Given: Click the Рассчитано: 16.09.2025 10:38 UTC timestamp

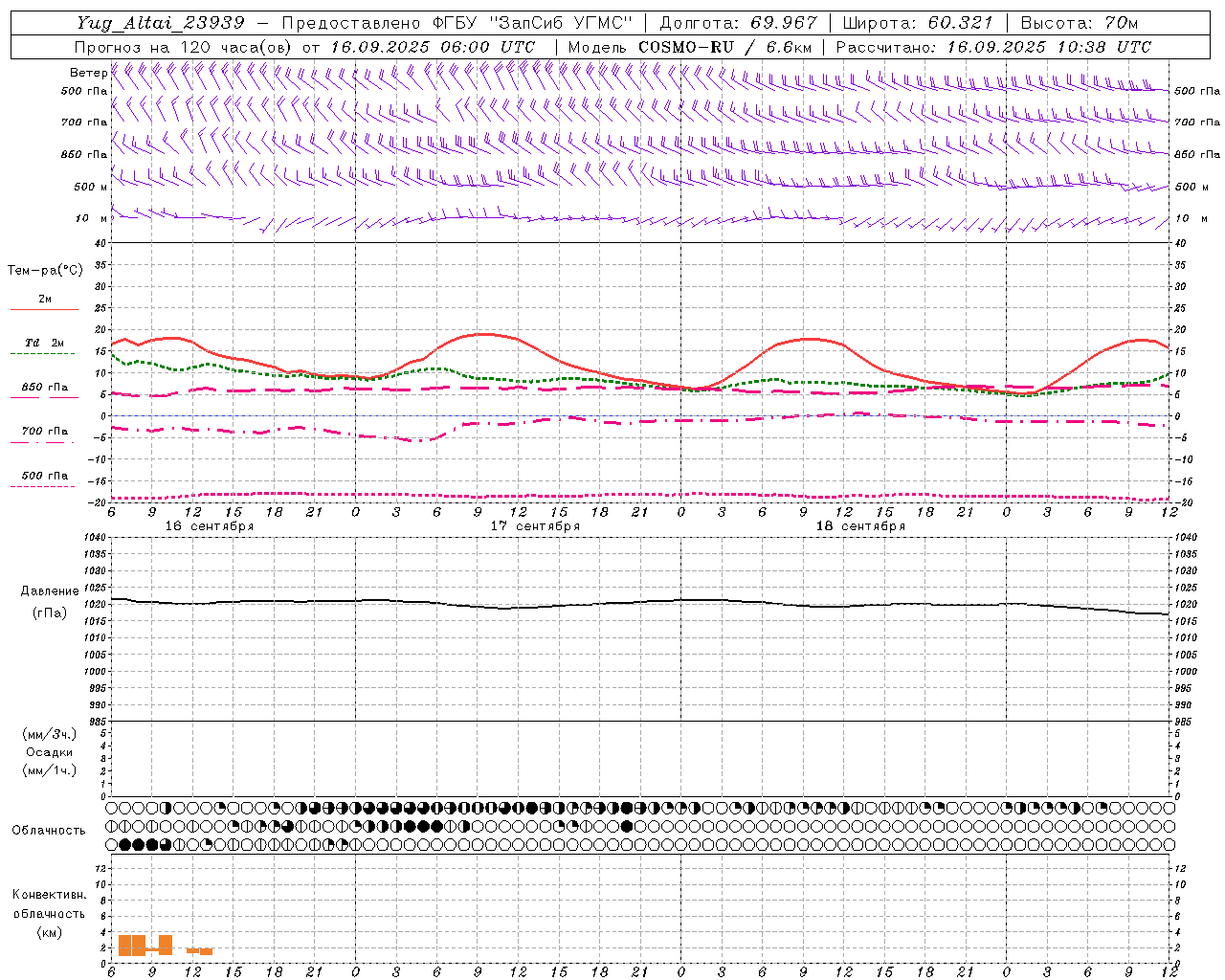Looking at the screenshot, I should [994, 47].
